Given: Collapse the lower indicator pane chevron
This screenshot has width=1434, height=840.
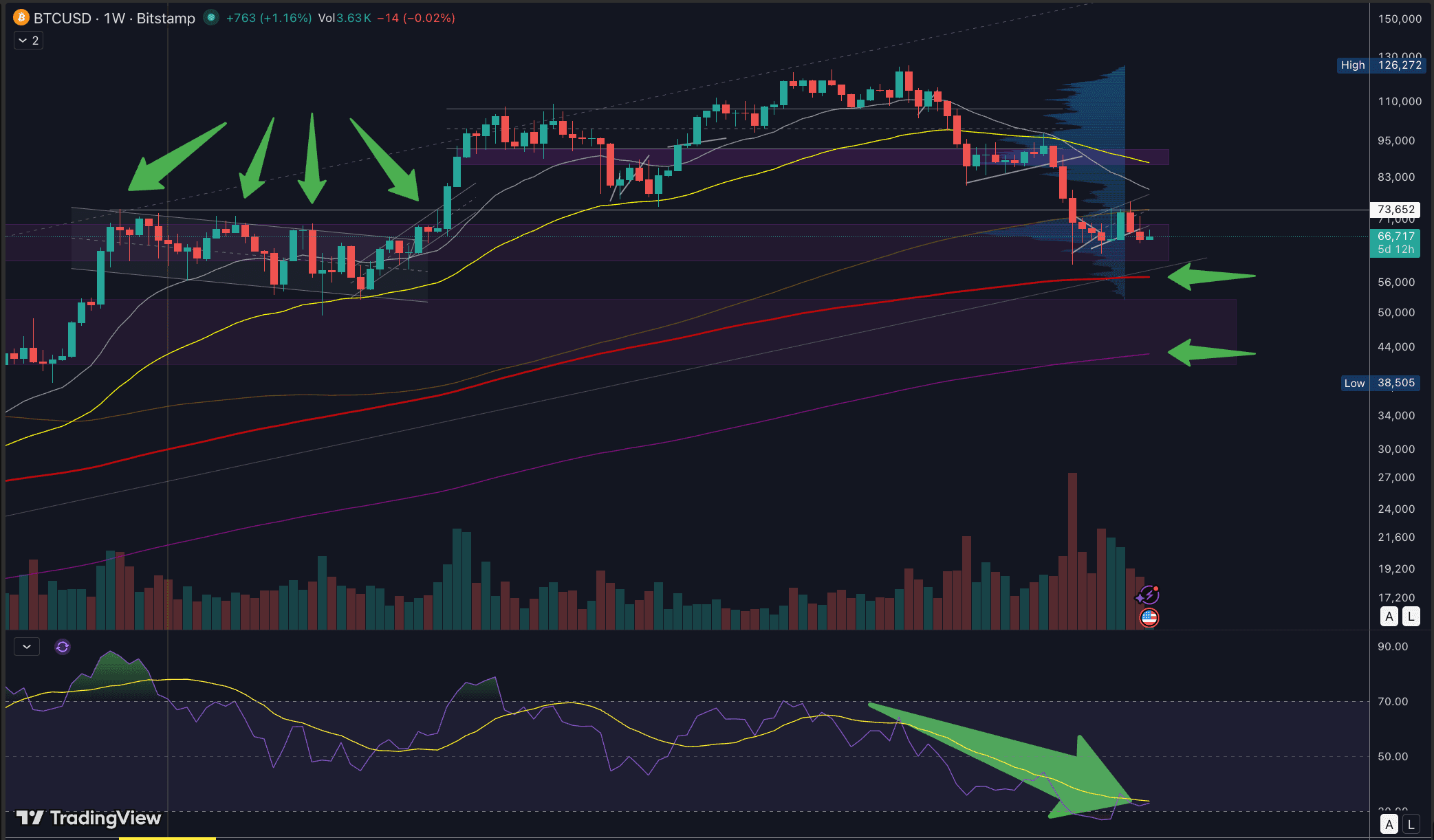Looking at the screenshot, I should [x=26, y=647].
